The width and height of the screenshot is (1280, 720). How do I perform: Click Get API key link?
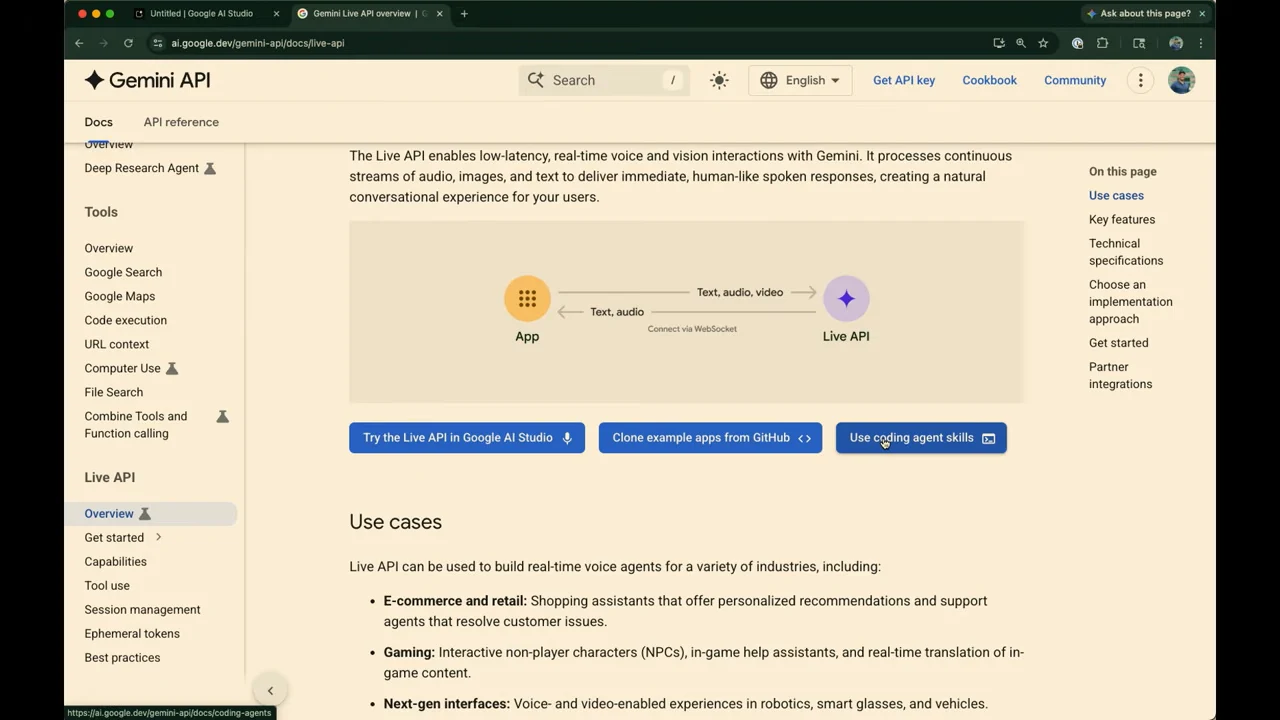904,80
